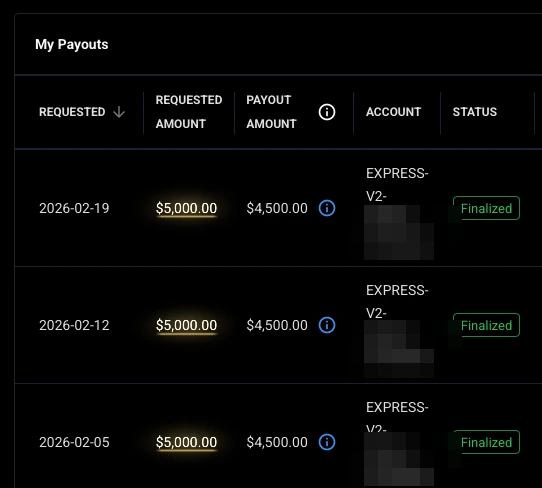Click the Requested column sort arrow
The height and width of the screenshot is (488, 542).
pyautogui.click(x=119, y=112)
